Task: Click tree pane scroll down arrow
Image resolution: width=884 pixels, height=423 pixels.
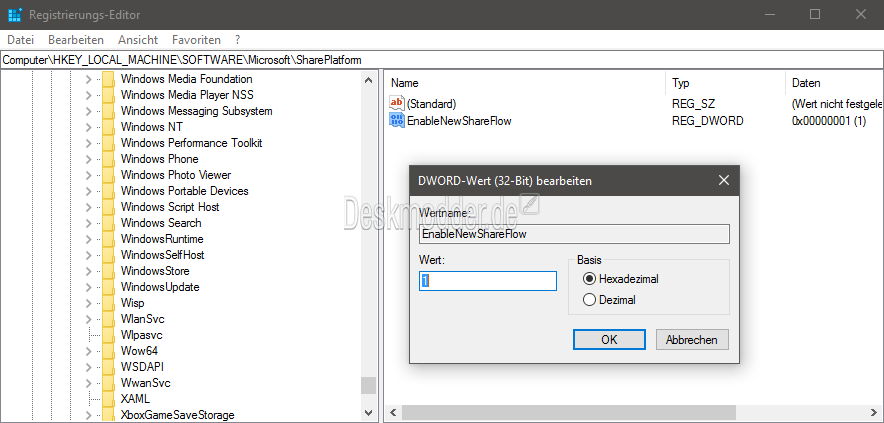Action: tap(369, 413)
